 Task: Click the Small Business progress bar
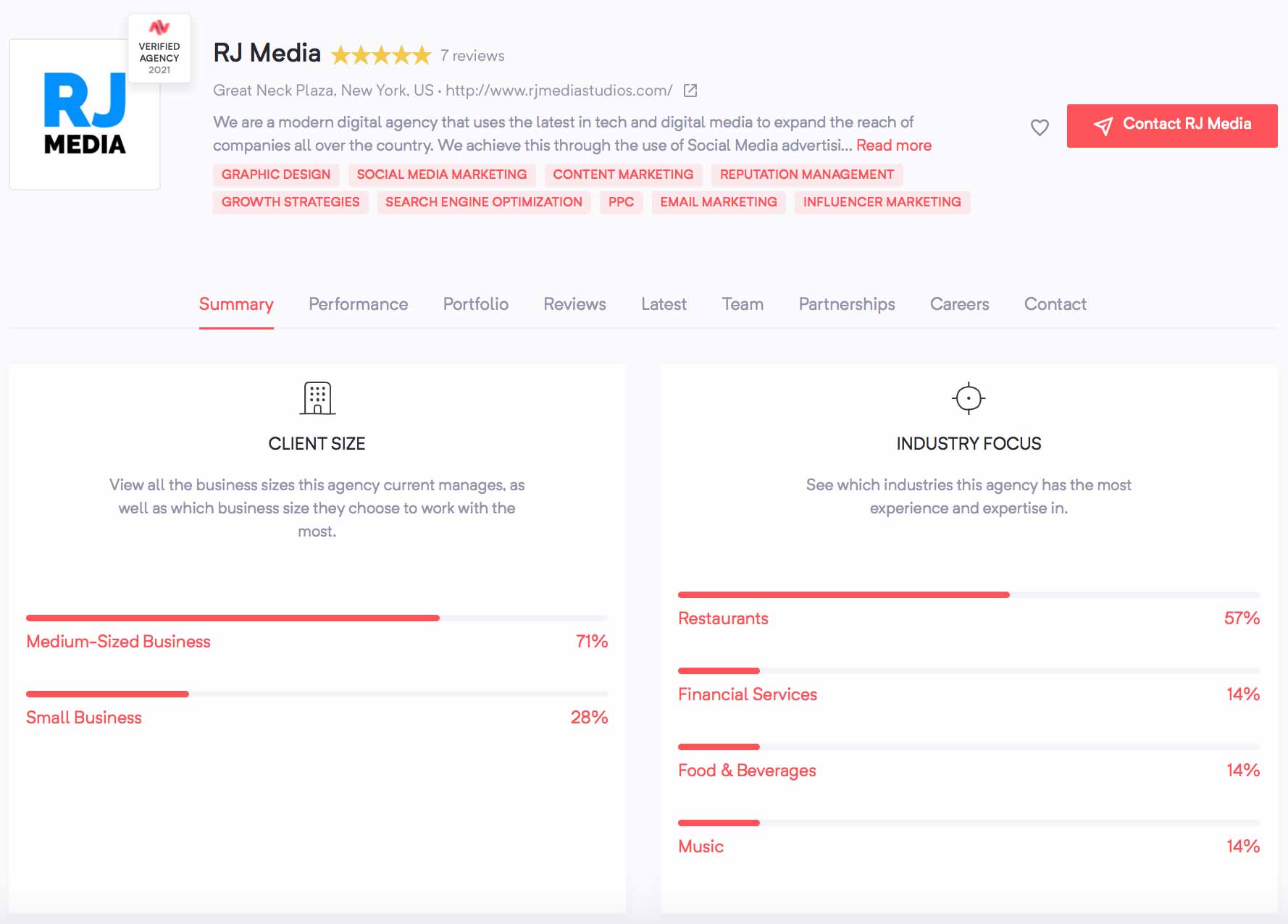tap(317, 694)
